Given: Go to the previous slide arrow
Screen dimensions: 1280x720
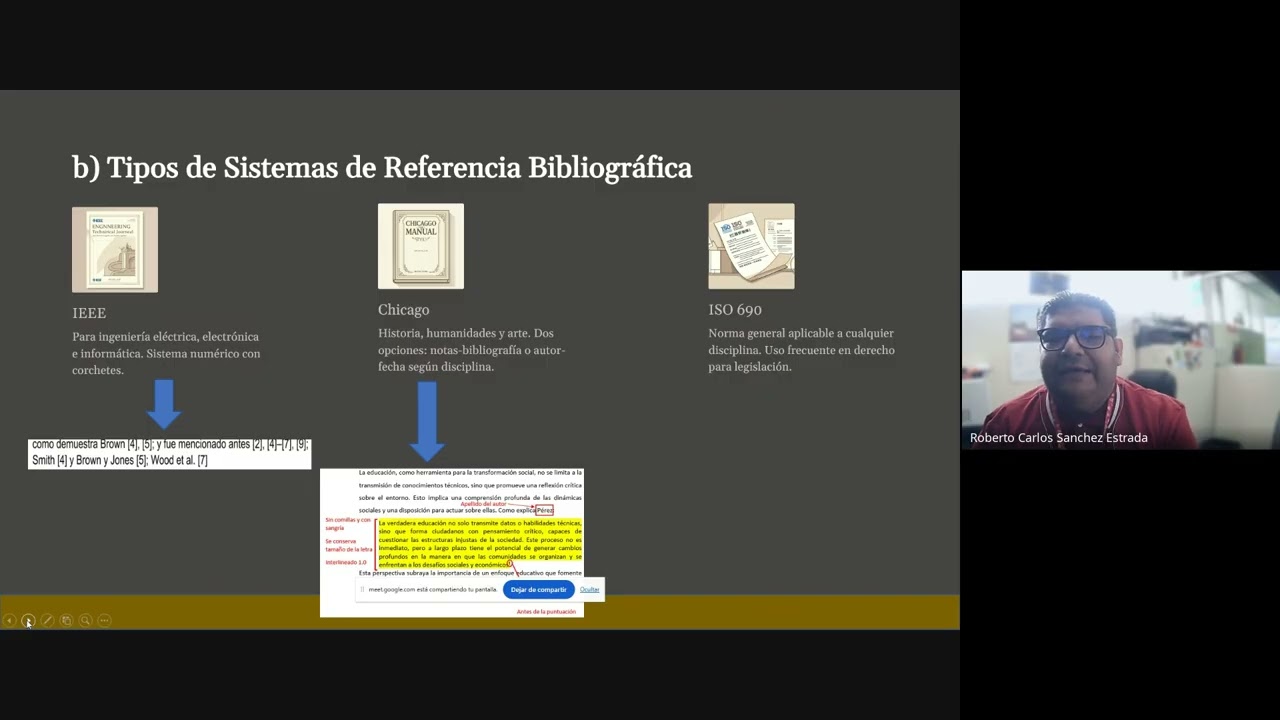Looking at the screenshot, I should pyautogui.click(x=9, y=621).
